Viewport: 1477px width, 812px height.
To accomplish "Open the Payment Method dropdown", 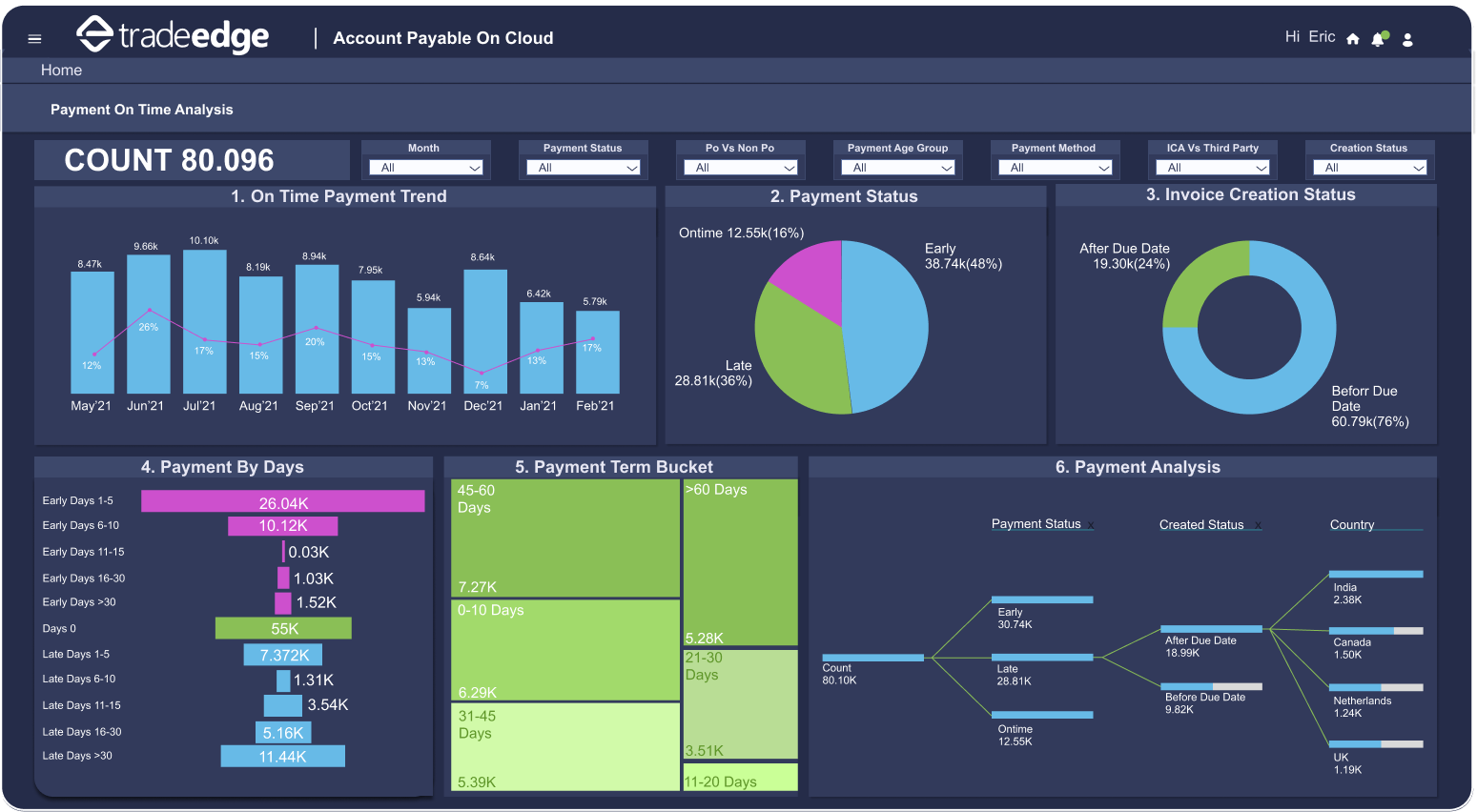I will coord(1054,168).
